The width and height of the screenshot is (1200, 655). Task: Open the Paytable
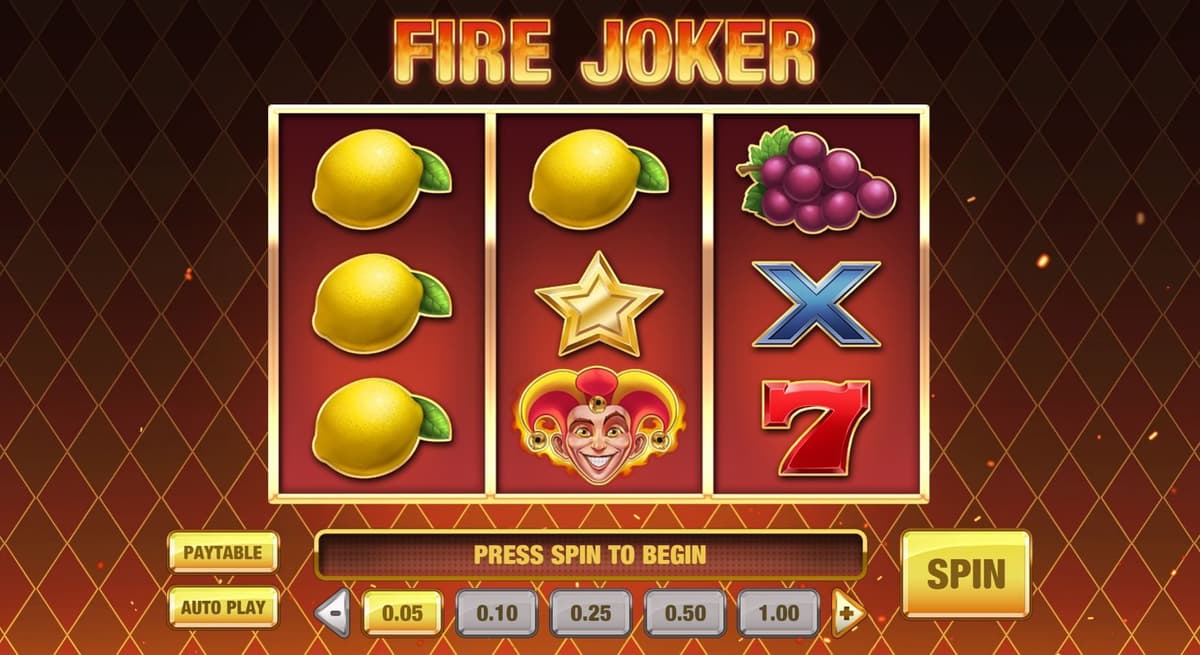[223, 552]
